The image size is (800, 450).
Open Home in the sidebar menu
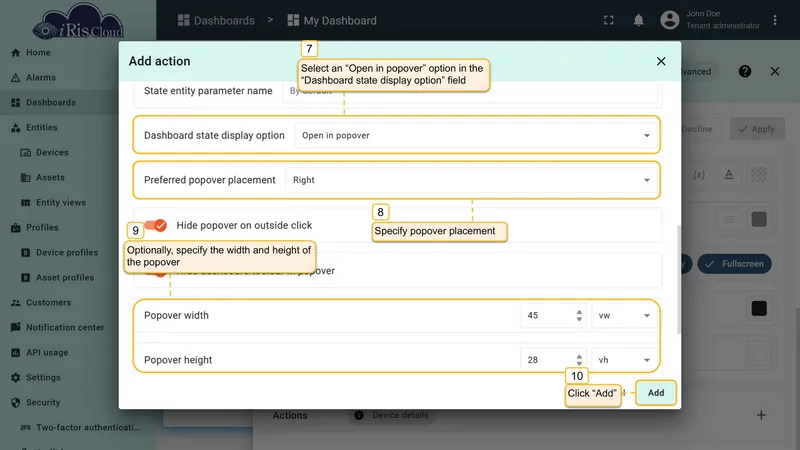click(x=38, y=53)
